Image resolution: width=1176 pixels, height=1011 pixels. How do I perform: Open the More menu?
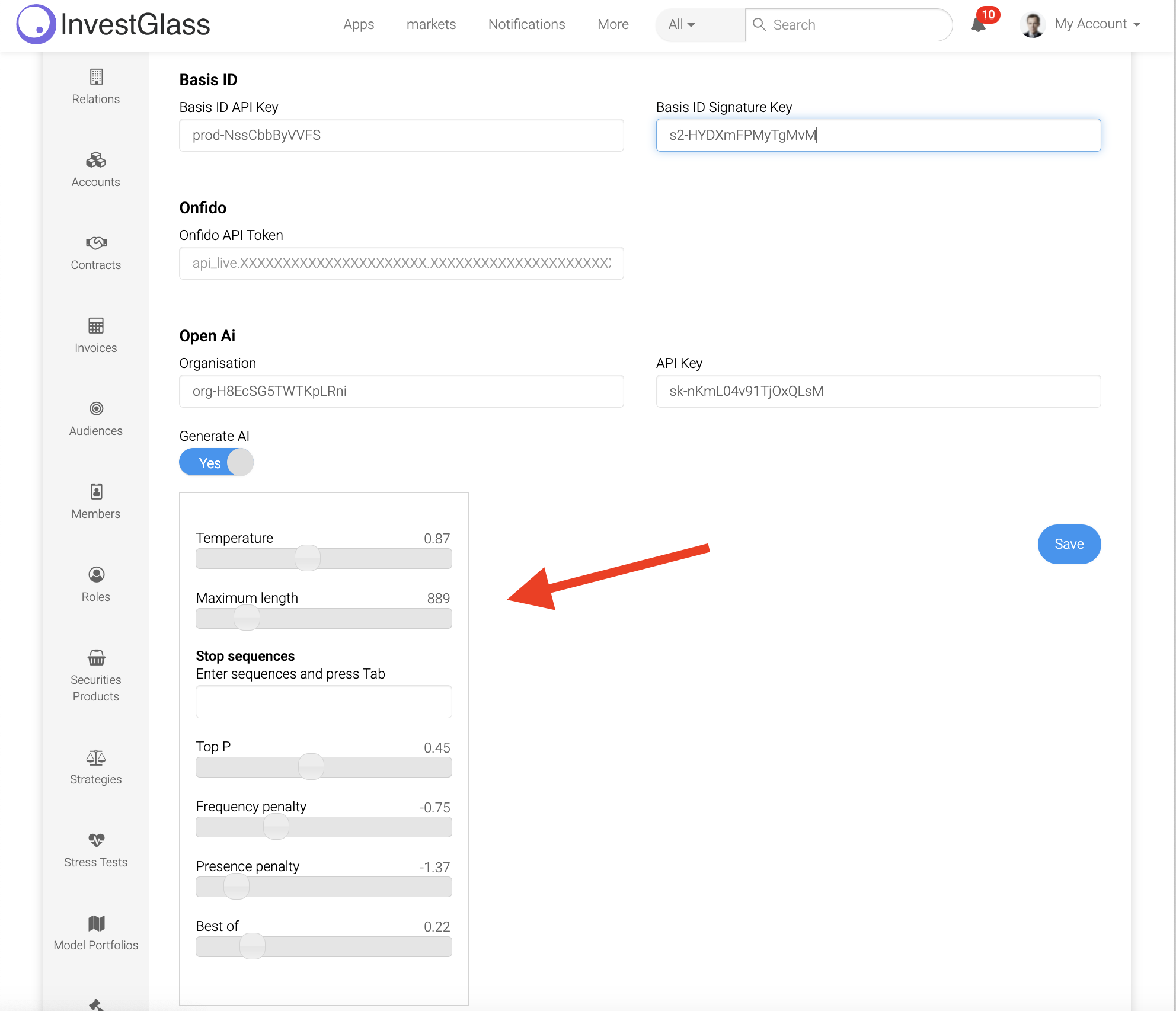613,24
